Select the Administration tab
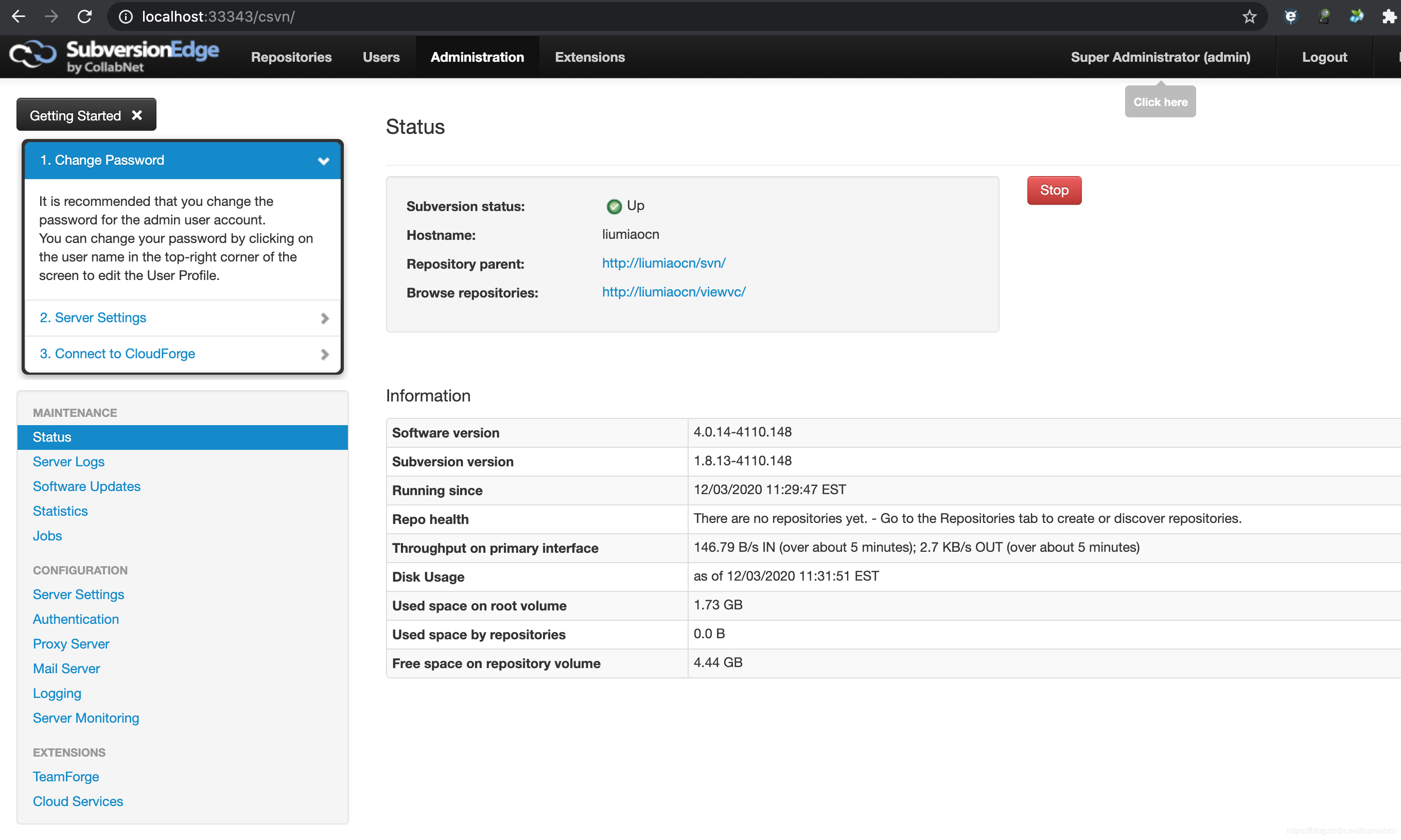Viewport: 1401px width, 840px height. coord(477,57)
